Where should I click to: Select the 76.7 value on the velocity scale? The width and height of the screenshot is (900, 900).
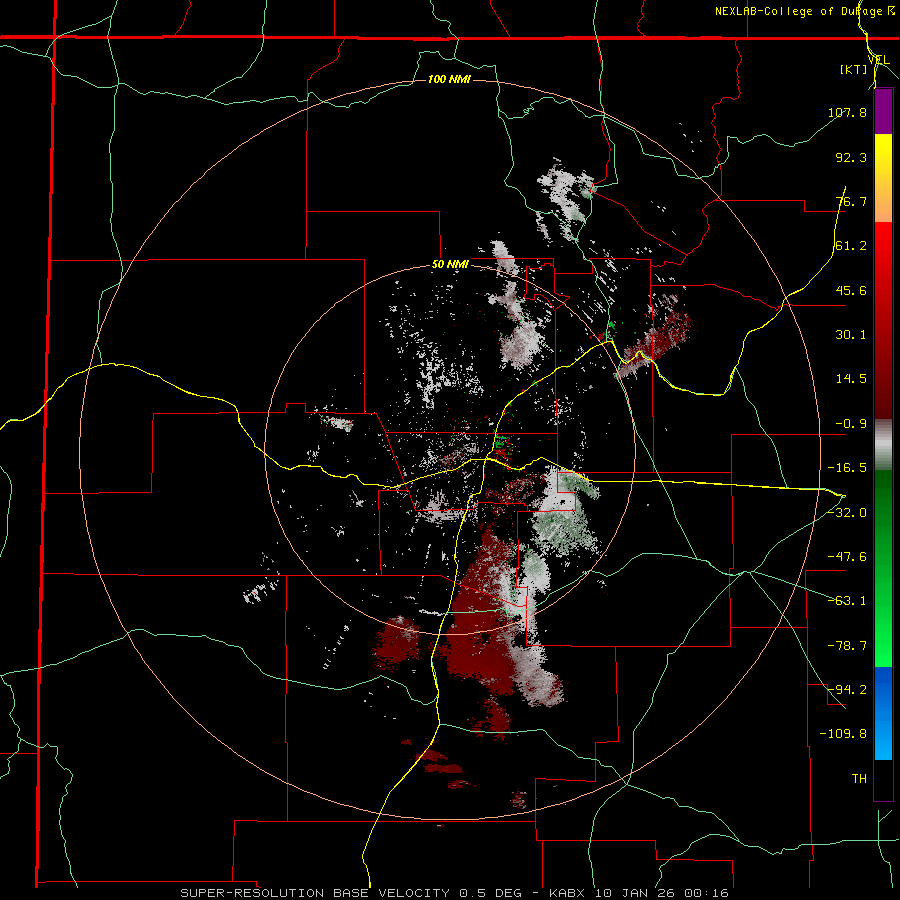tap(851, 201)
